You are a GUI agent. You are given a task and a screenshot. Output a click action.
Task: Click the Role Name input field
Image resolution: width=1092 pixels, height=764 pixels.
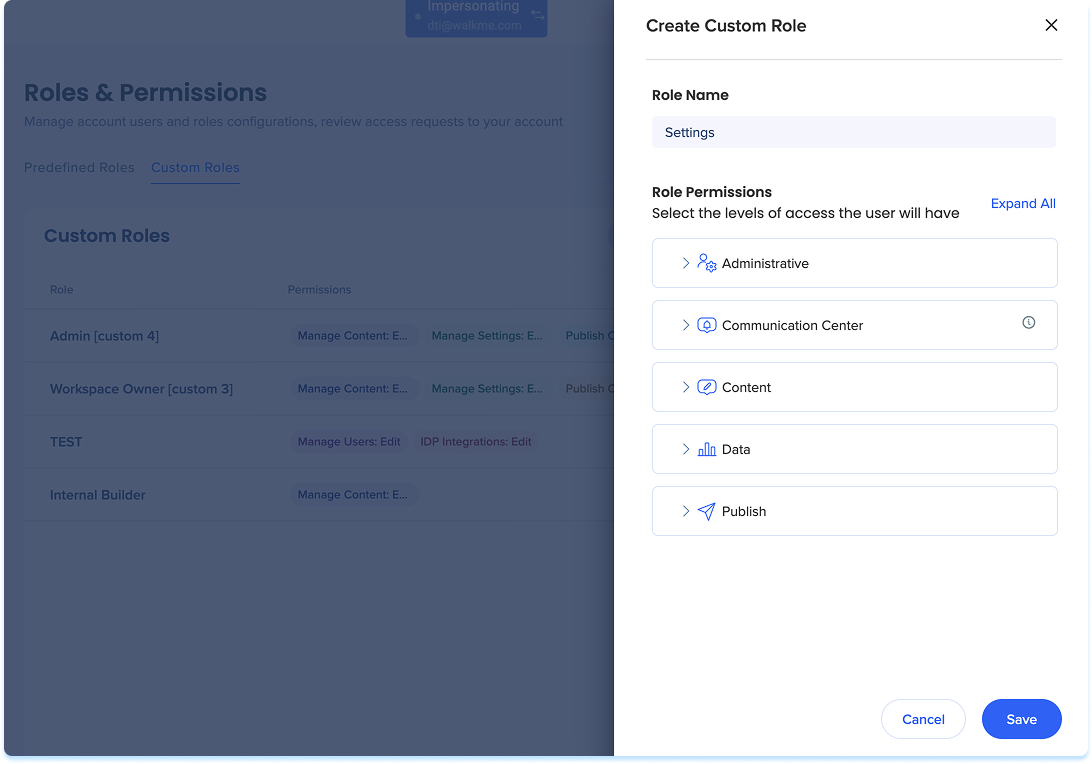point(853,132)
